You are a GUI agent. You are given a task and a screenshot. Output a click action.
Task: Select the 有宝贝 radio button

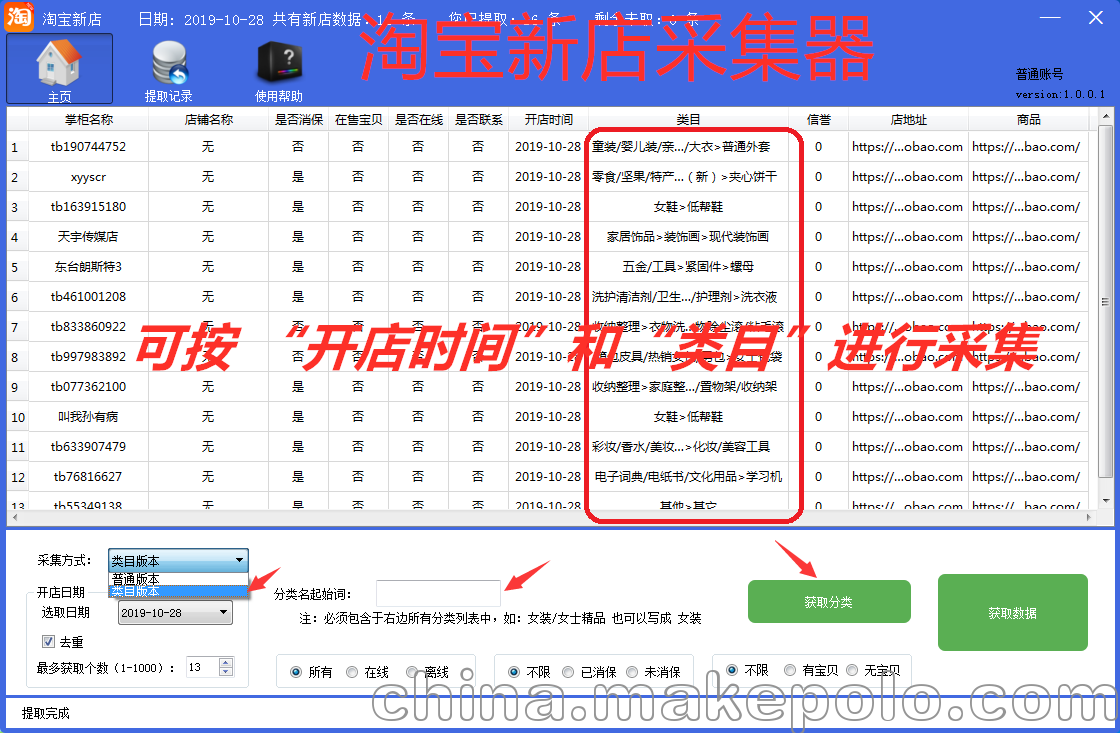(x=789, y=669)
